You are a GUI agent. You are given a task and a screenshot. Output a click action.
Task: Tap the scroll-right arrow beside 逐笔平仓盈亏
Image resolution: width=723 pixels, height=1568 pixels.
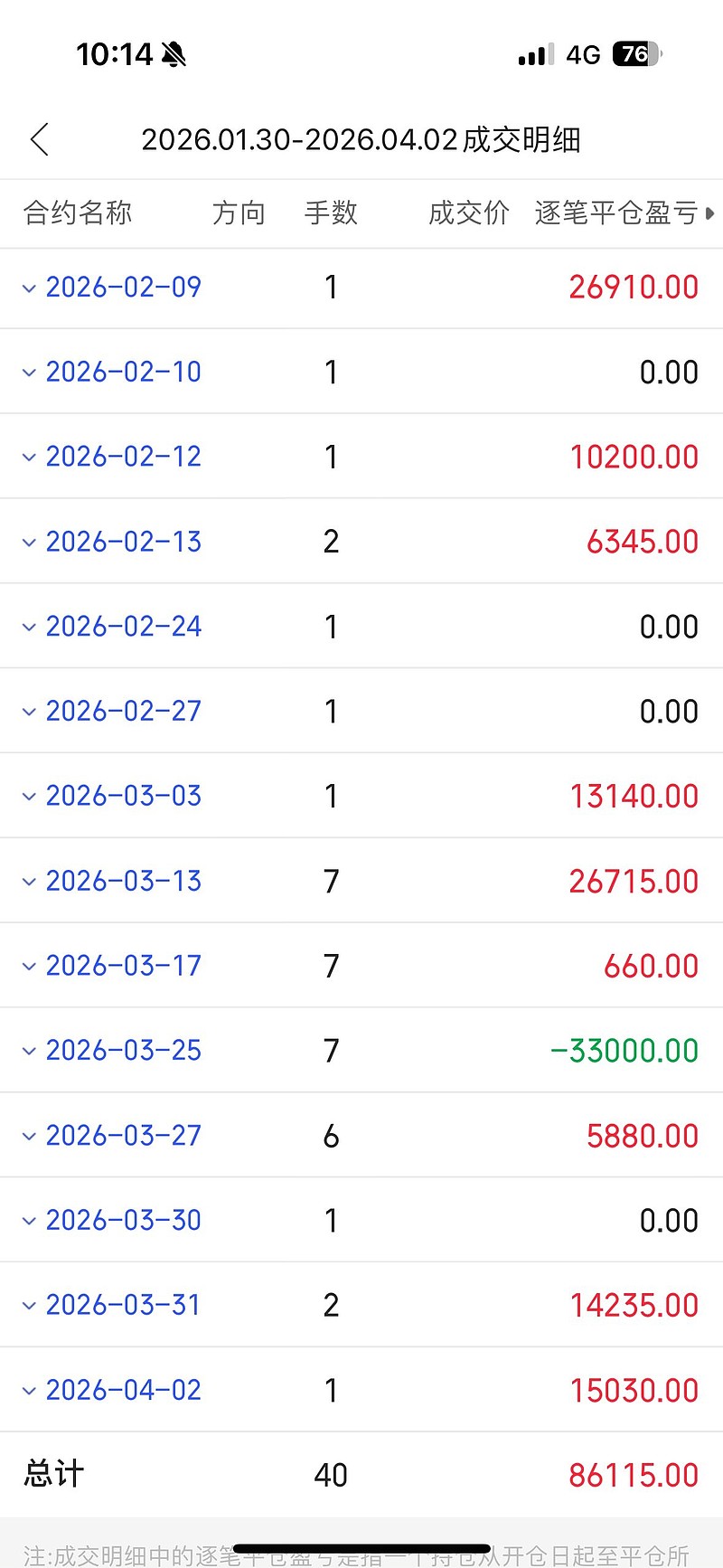(710, 213)
